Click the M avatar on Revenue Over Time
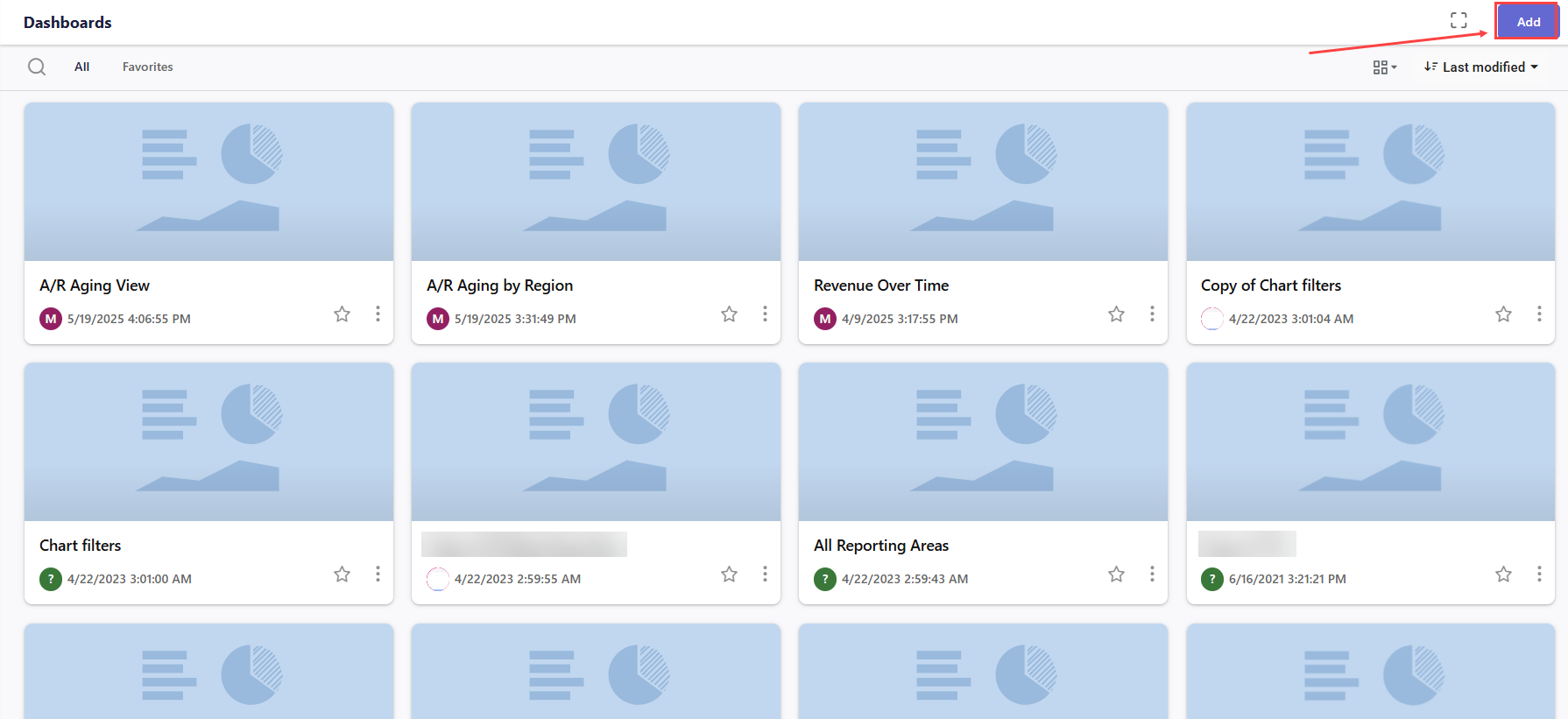 [825, 319]
